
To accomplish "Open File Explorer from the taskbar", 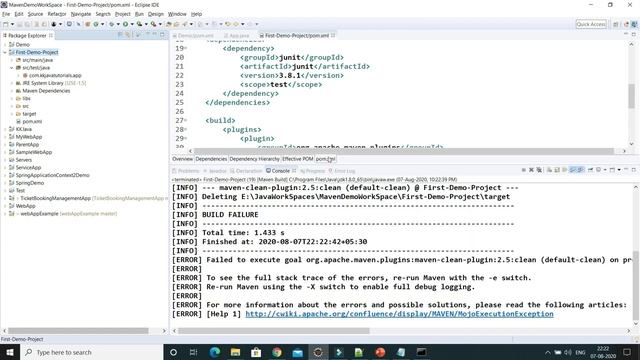I will pos(235,352).
